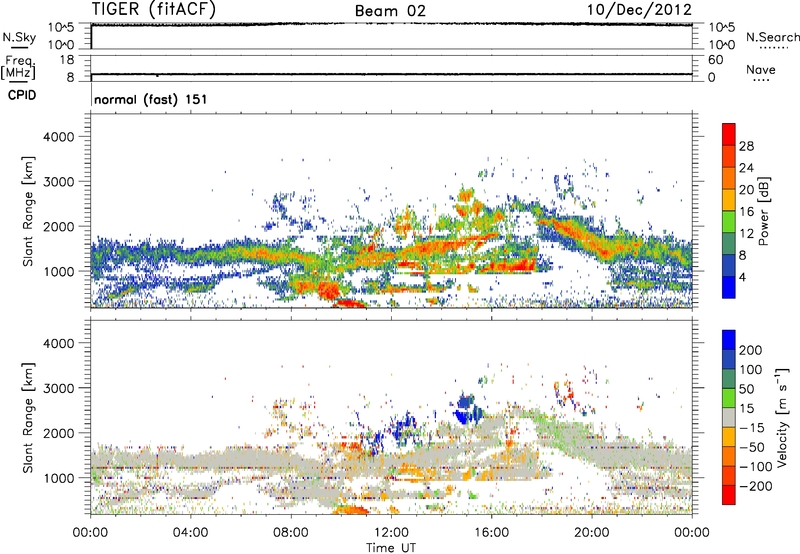The height and width of the screenshot is (554, 800).
Task: Click the 'Time UT' axis title
Action: point(391,548)
